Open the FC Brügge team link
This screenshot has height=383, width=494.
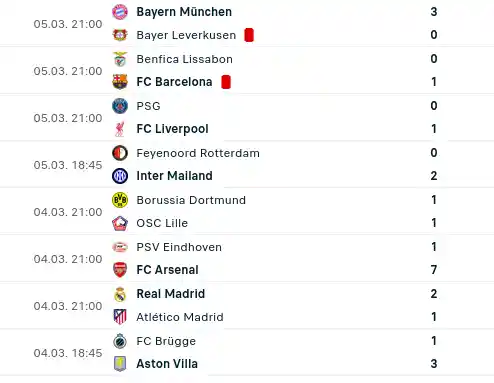166,341
